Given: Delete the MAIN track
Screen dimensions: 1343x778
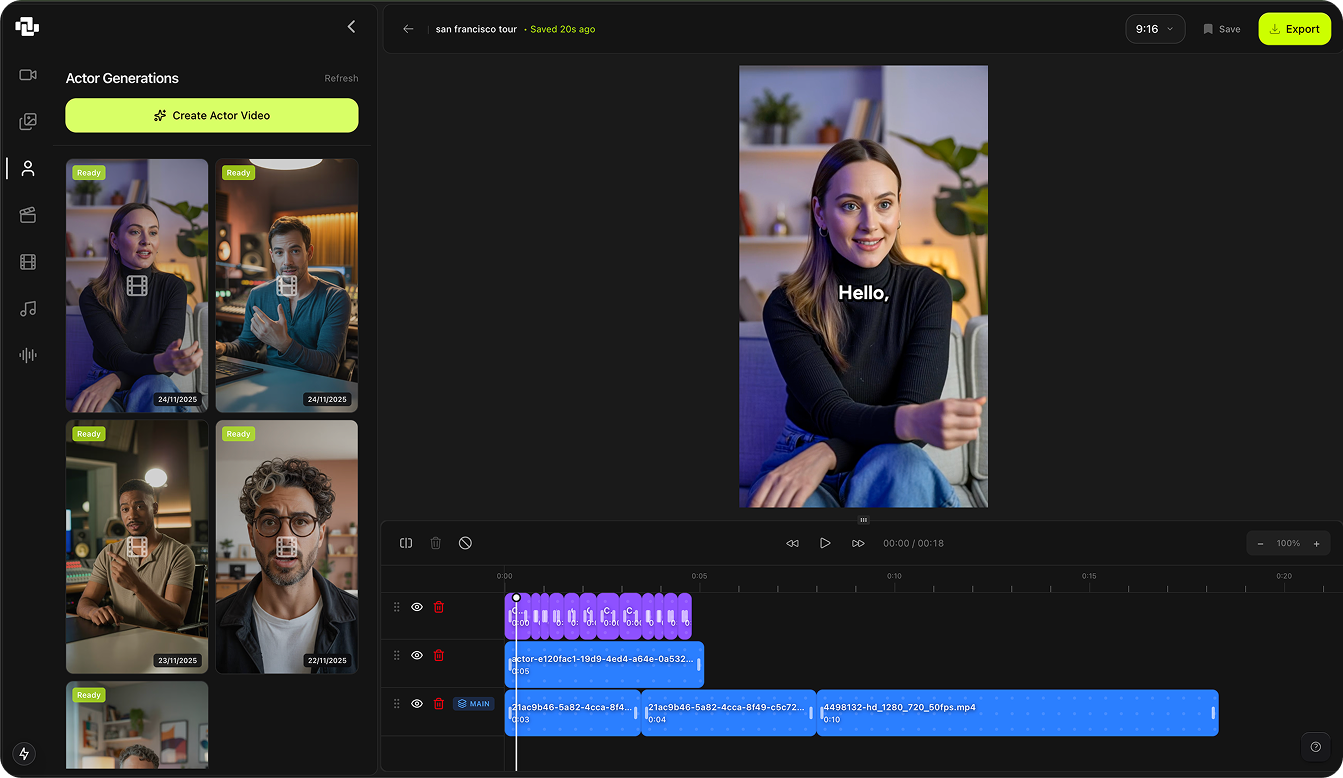Looking at the screenshot, I should pos(439,703).
